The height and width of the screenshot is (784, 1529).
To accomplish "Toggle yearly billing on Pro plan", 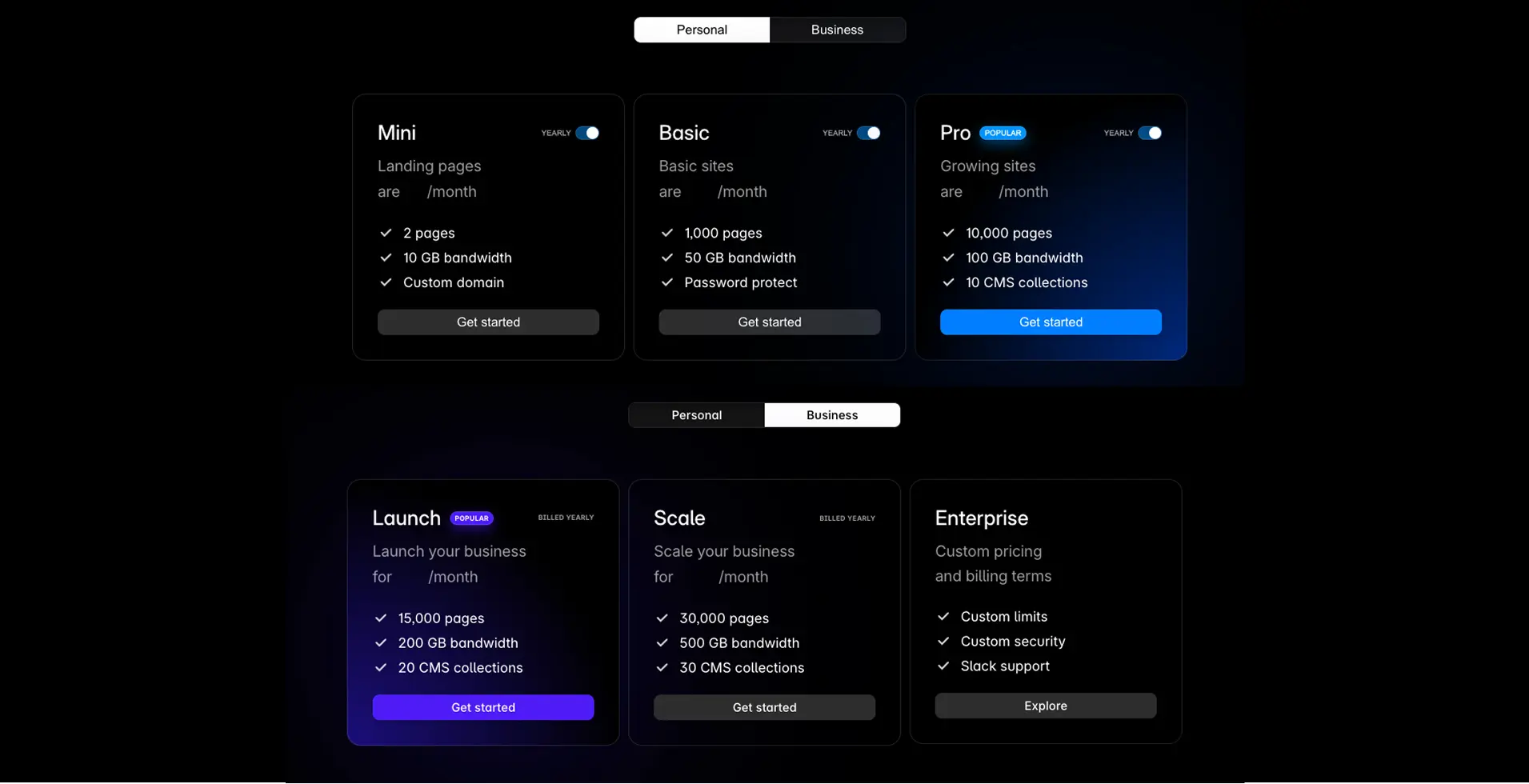I will pos(1150,133).
